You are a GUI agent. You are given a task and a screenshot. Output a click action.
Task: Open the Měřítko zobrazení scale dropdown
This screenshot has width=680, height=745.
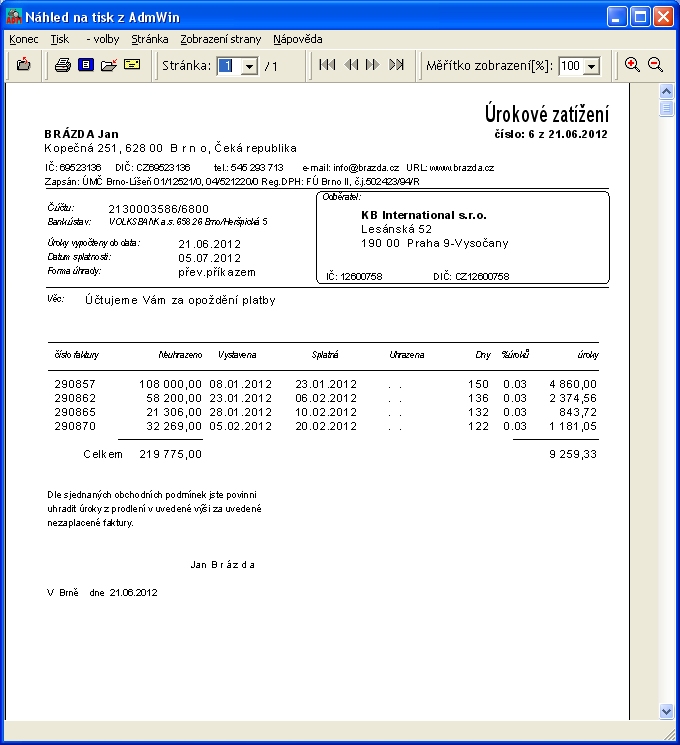click(592, 66)
